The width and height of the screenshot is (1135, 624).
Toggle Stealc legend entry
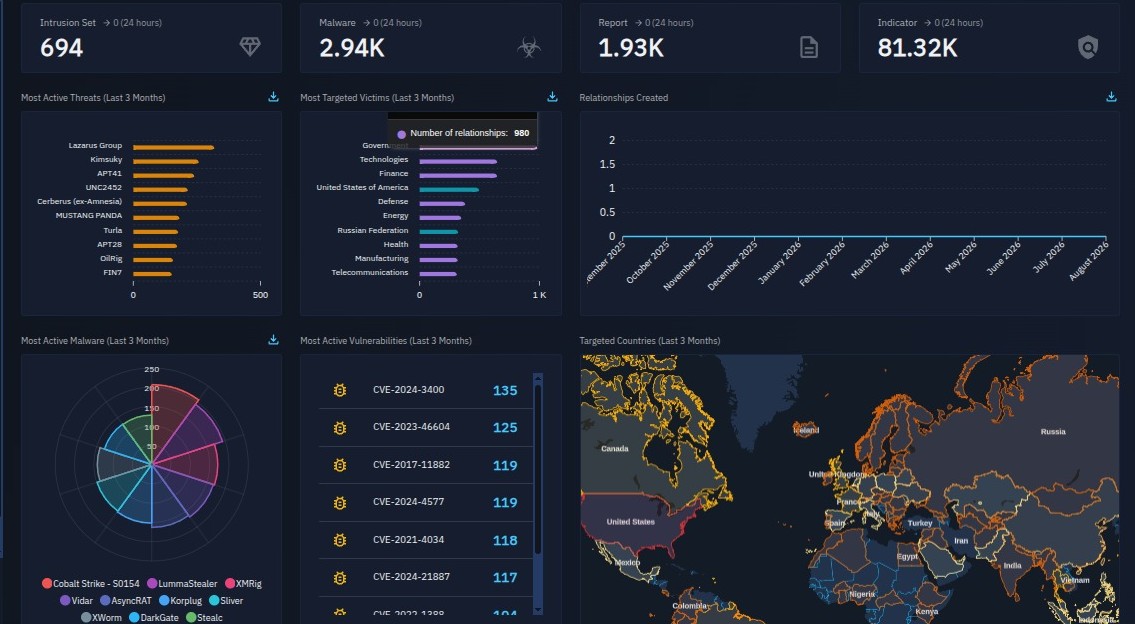(204, 617)
